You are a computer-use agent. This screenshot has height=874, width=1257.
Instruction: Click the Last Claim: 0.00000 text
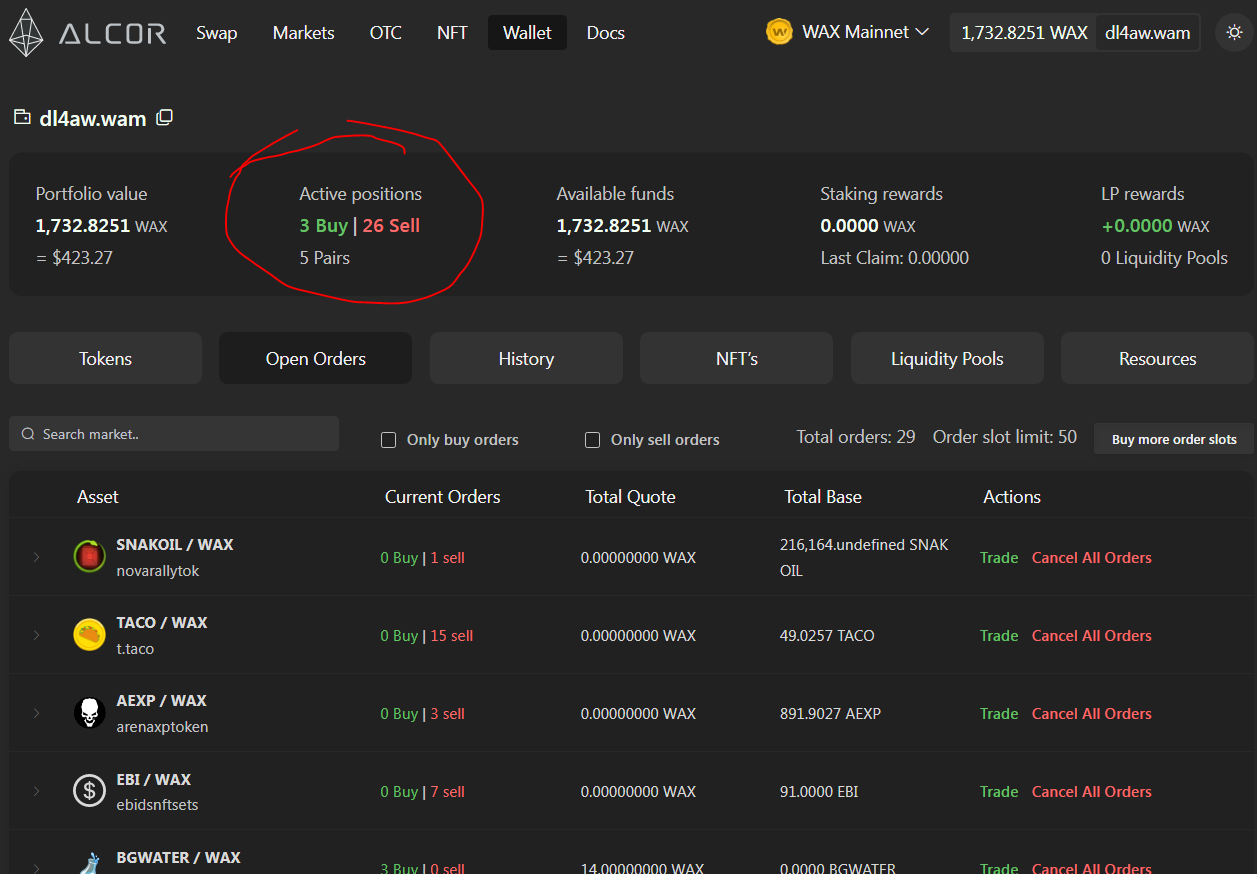pyautogui.click(x=894, y=257)
